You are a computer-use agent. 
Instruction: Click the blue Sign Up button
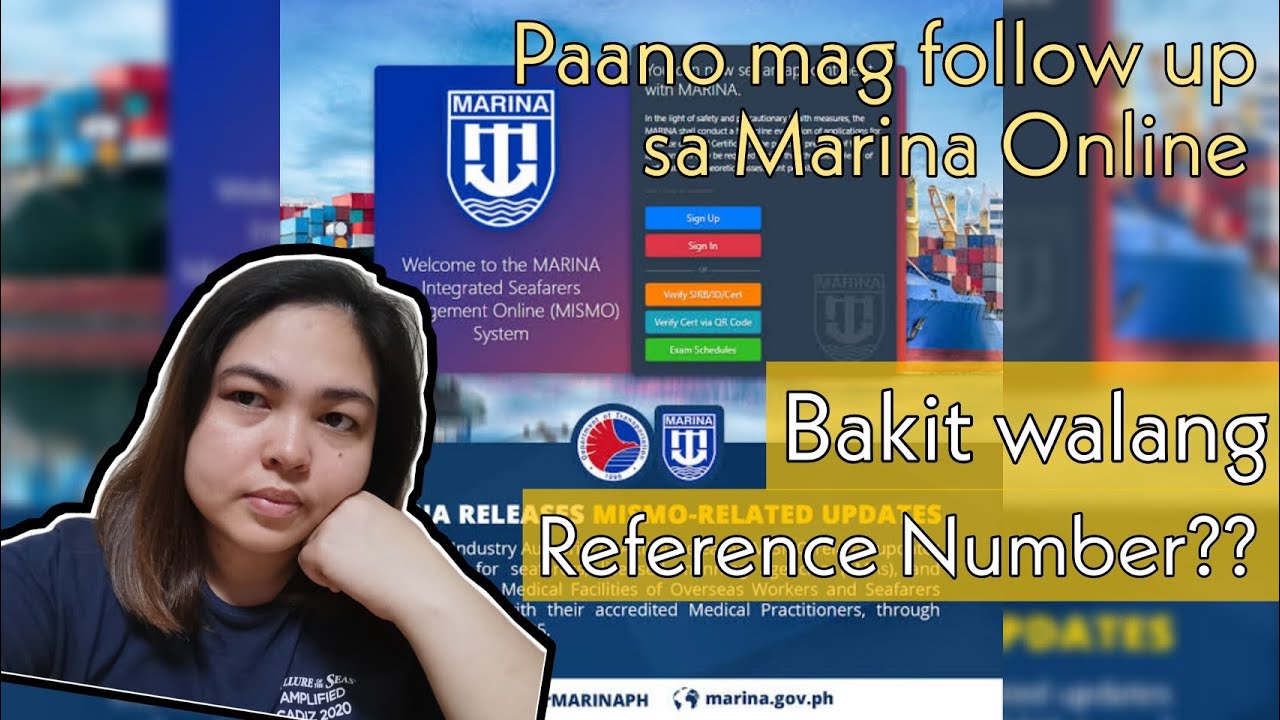tap(703, 218)
